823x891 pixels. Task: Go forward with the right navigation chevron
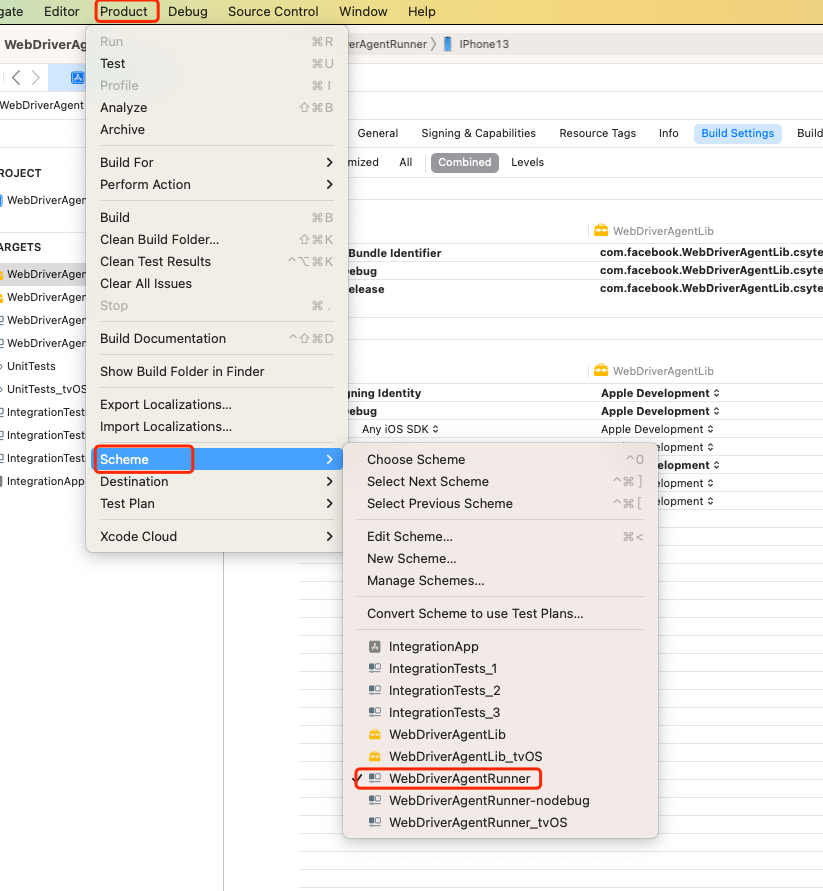coord(37,78)
